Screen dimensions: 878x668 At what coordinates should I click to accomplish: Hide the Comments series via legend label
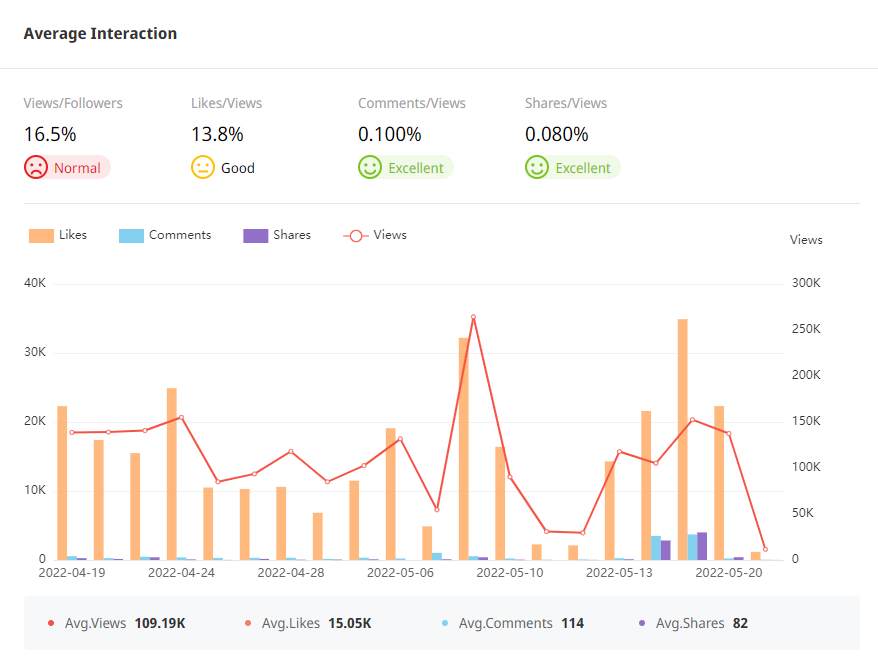pyautogui.click(x=179, y=235)
